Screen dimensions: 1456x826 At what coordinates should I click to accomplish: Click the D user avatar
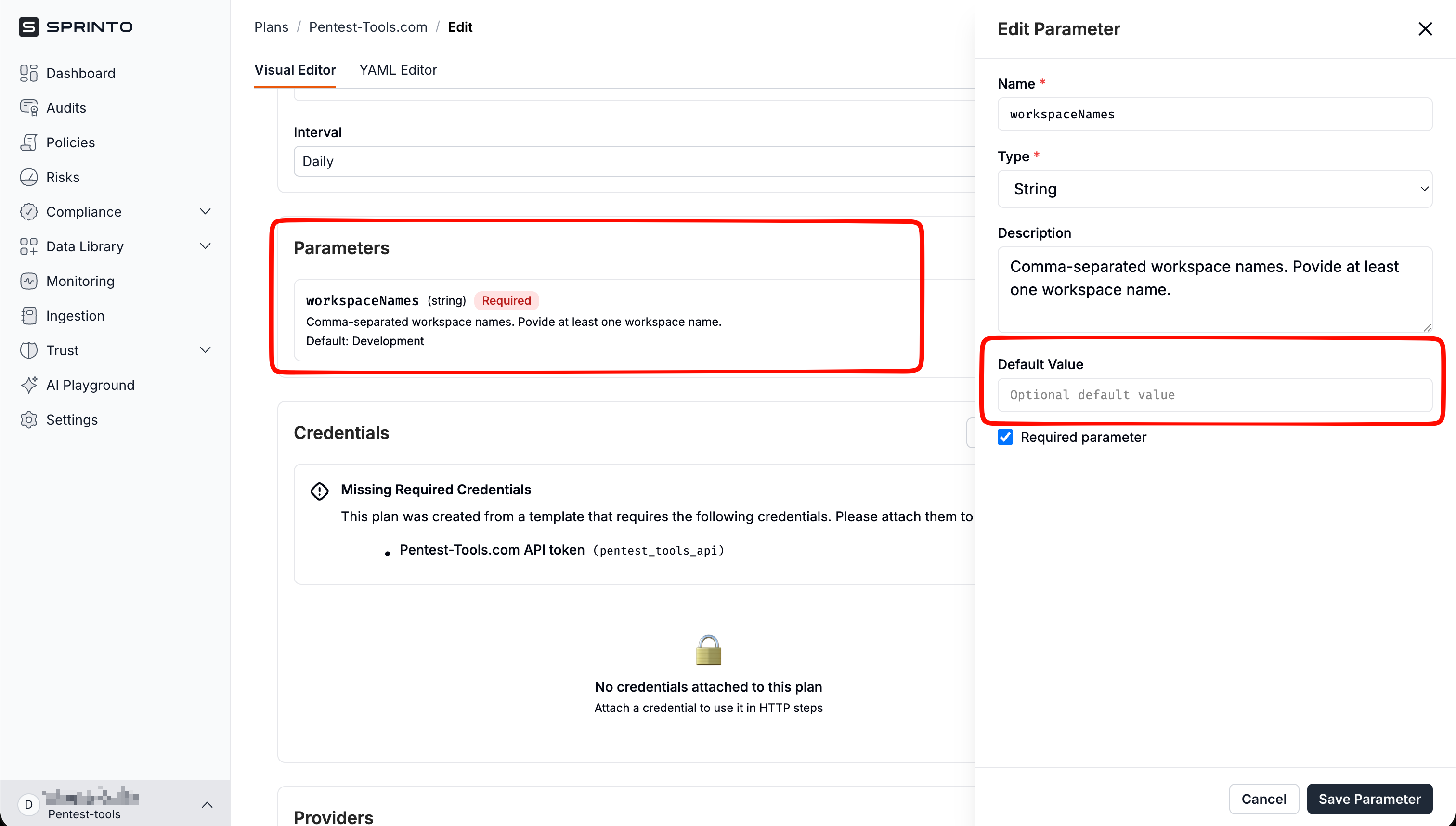tap(29, 804)
